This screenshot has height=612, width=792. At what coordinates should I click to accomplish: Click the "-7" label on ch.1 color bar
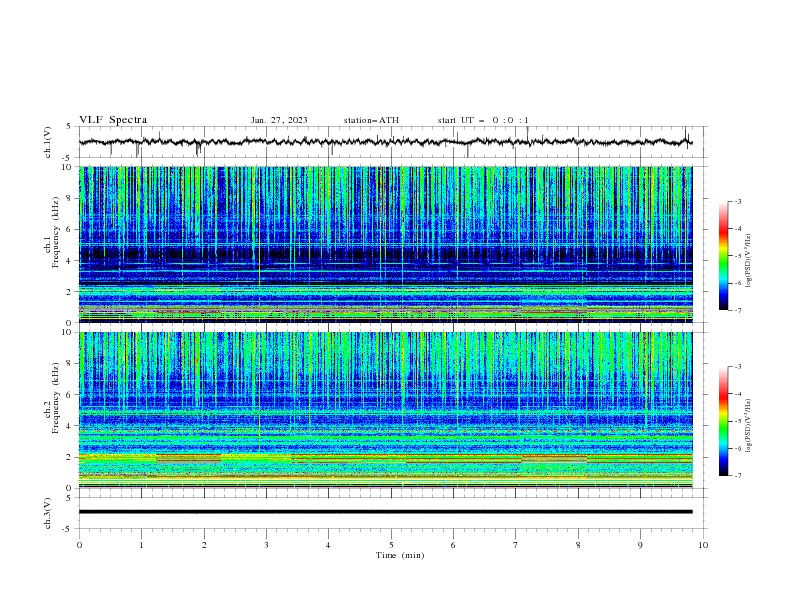click(x=737, y=310)
